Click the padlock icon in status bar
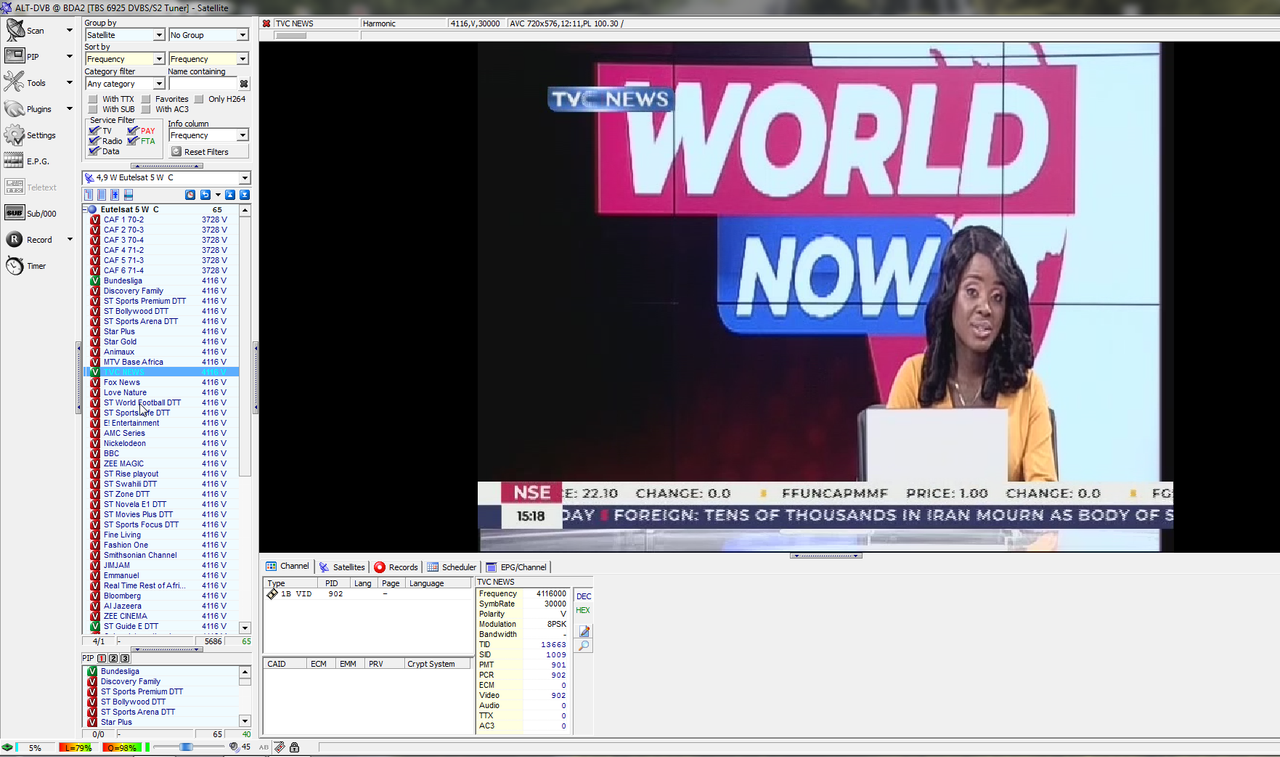Screen dimensions: 1280x757 click(x=294, y=747)
